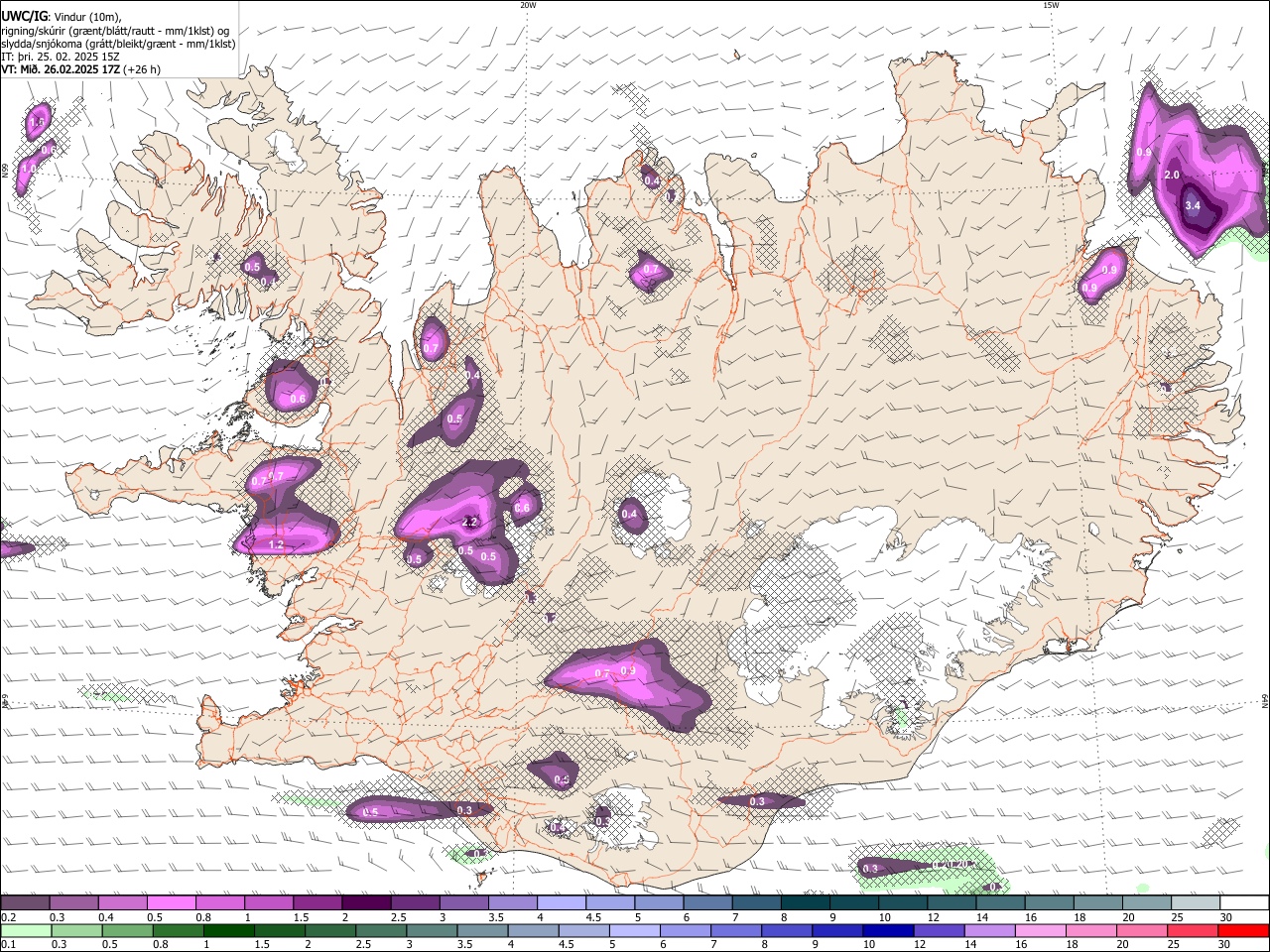Click the 'slydda/snjókoma' legend description line
Viewport: 1270px width, 952px height.
pyautogui.click(x=118, y=44)
